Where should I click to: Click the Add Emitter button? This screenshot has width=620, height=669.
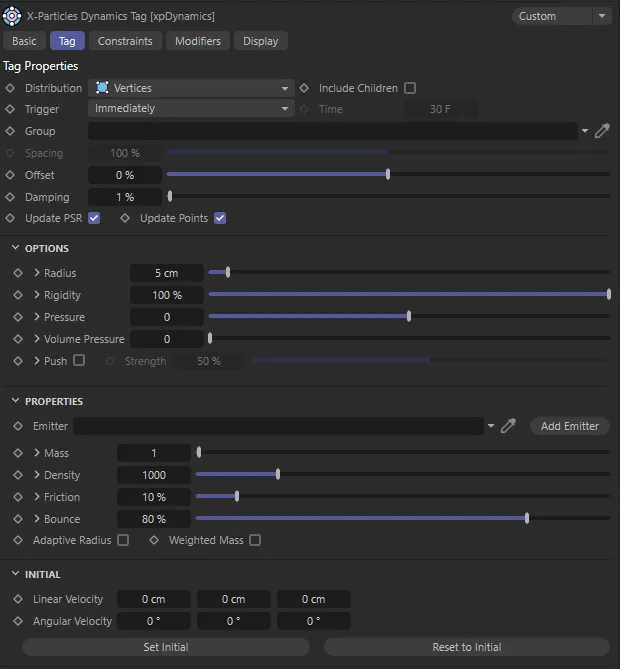(569, 426)
